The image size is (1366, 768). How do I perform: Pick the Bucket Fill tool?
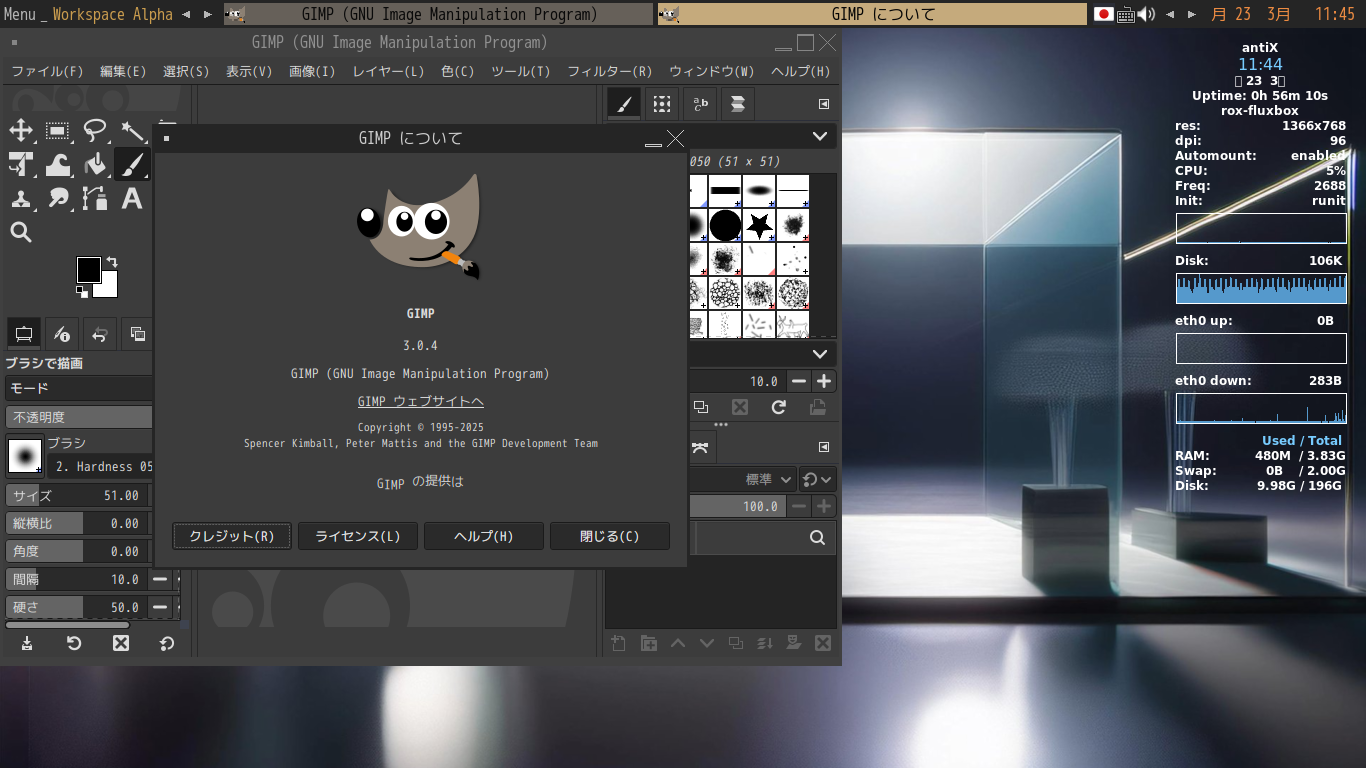pos(95,165)
